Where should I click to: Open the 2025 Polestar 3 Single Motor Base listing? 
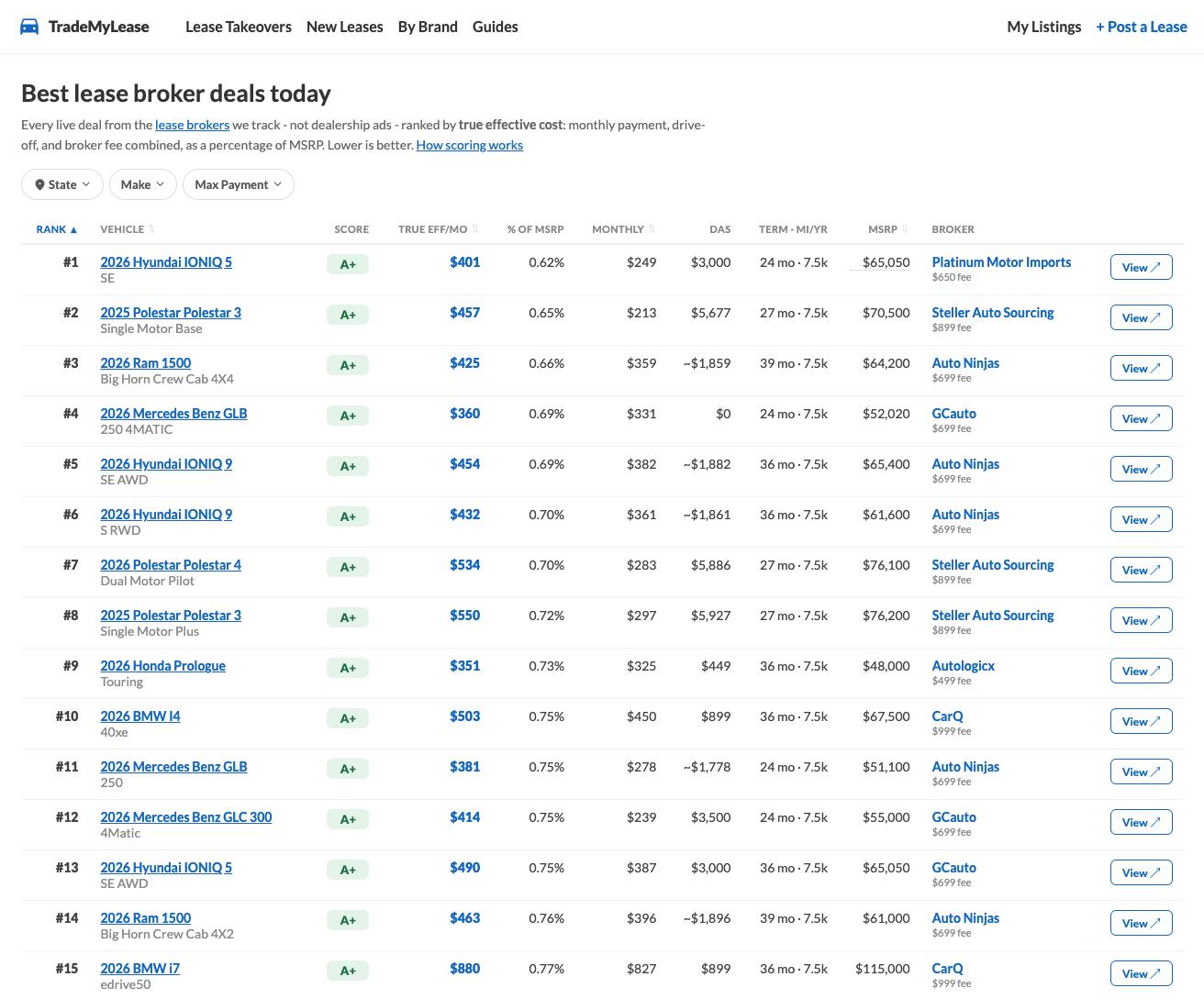(x=171, y=313)
